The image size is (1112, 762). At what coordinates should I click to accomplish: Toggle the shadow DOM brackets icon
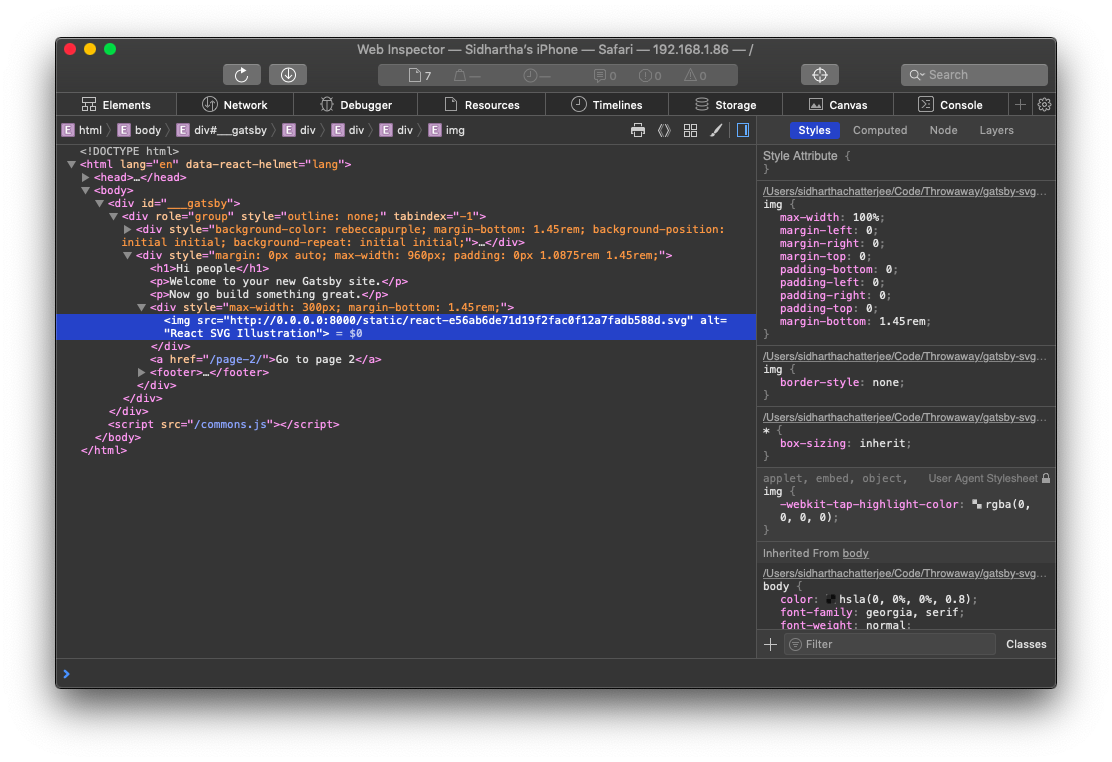pos(664,130)
